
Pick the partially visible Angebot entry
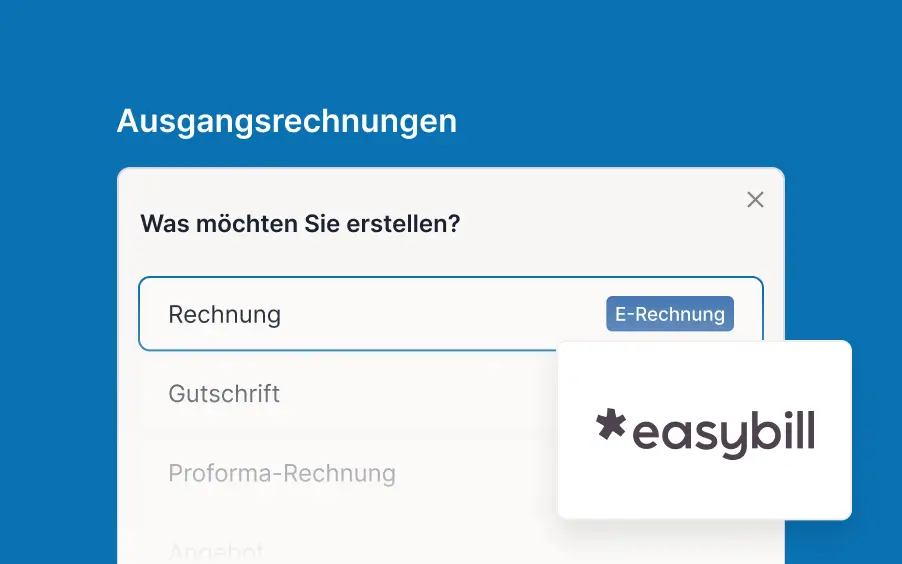pos(216,550)
